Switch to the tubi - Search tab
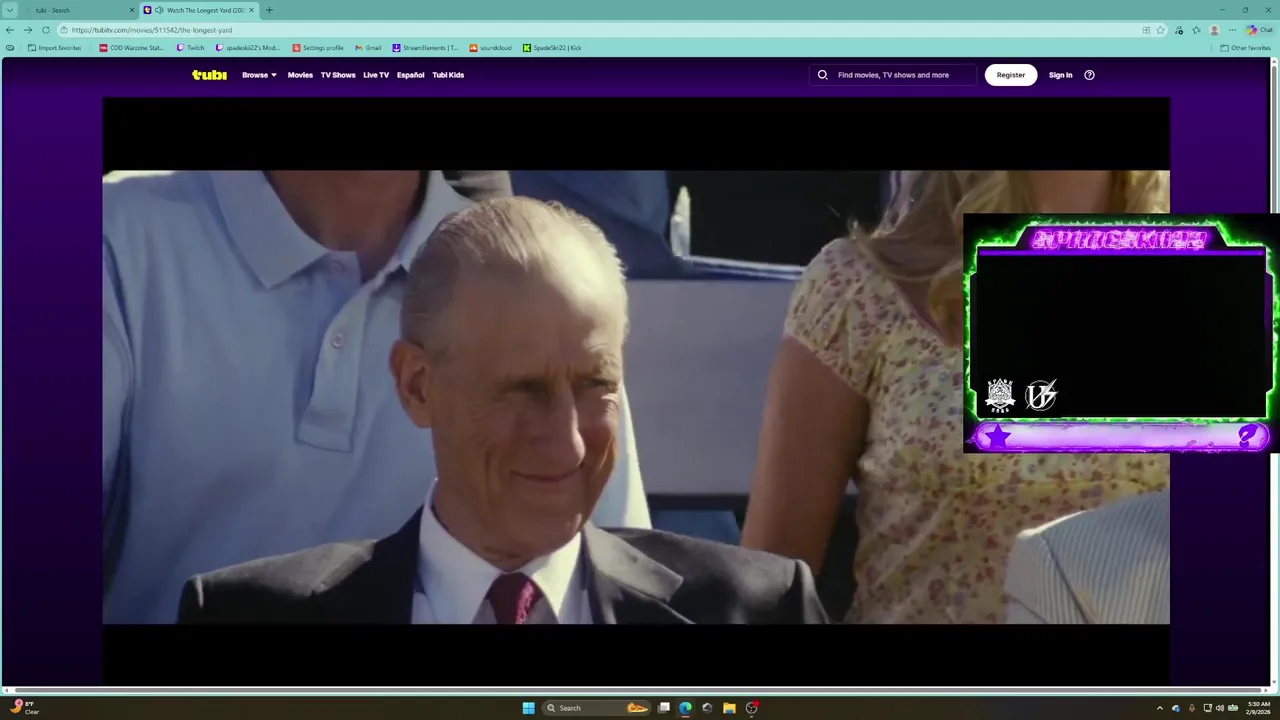The image size is (1280, 720). 70,10
